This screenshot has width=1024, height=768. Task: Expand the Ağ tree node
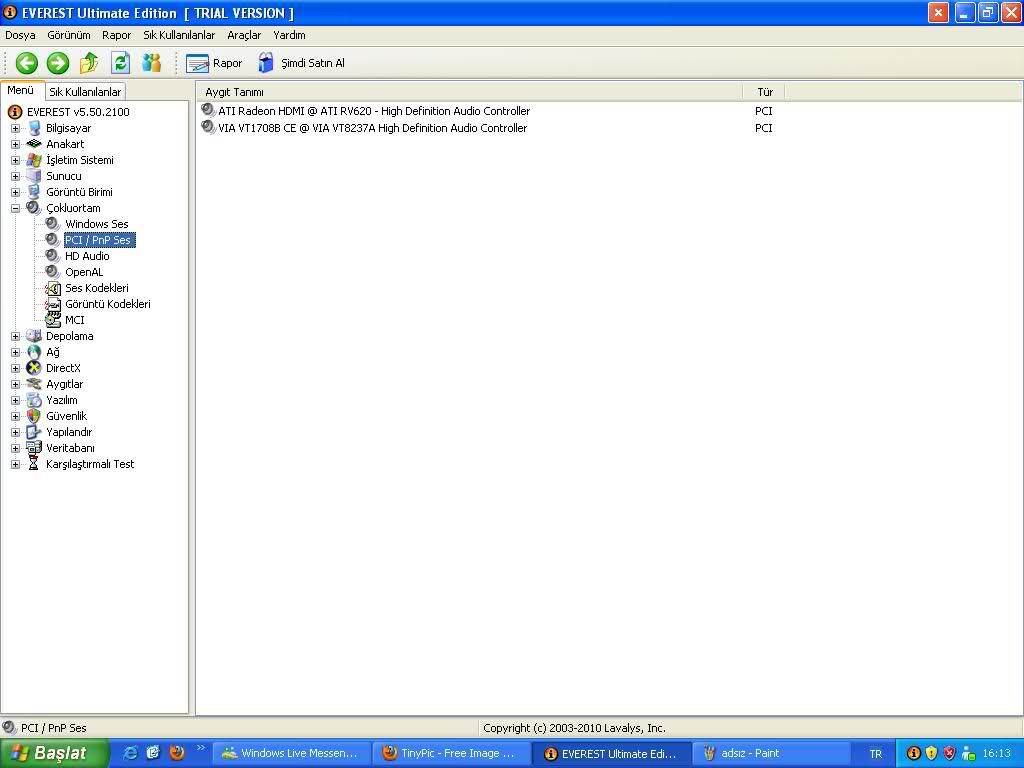(x=15, y=352)
